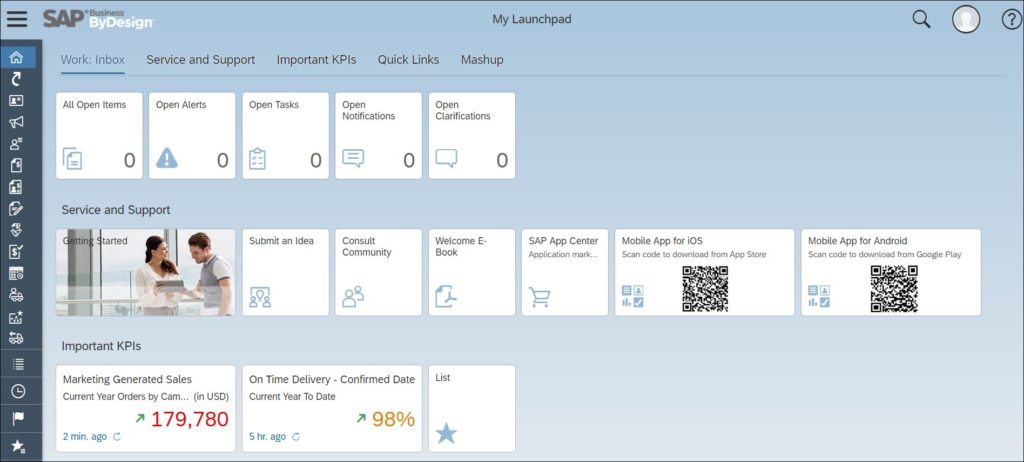Open the help question mark icon
Viewport: 1024px width, 462px height.
pyautogui.click(x=1010, y=20)
